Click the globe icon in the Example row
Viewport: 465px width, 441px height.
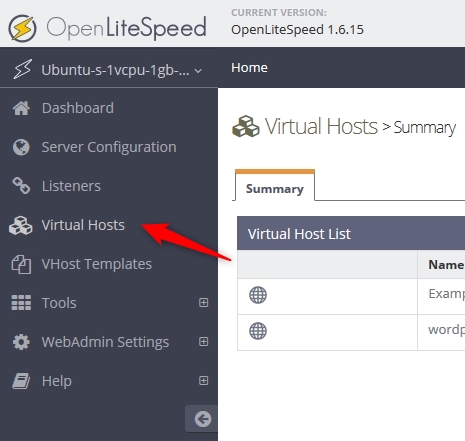(x=258, y=295)
